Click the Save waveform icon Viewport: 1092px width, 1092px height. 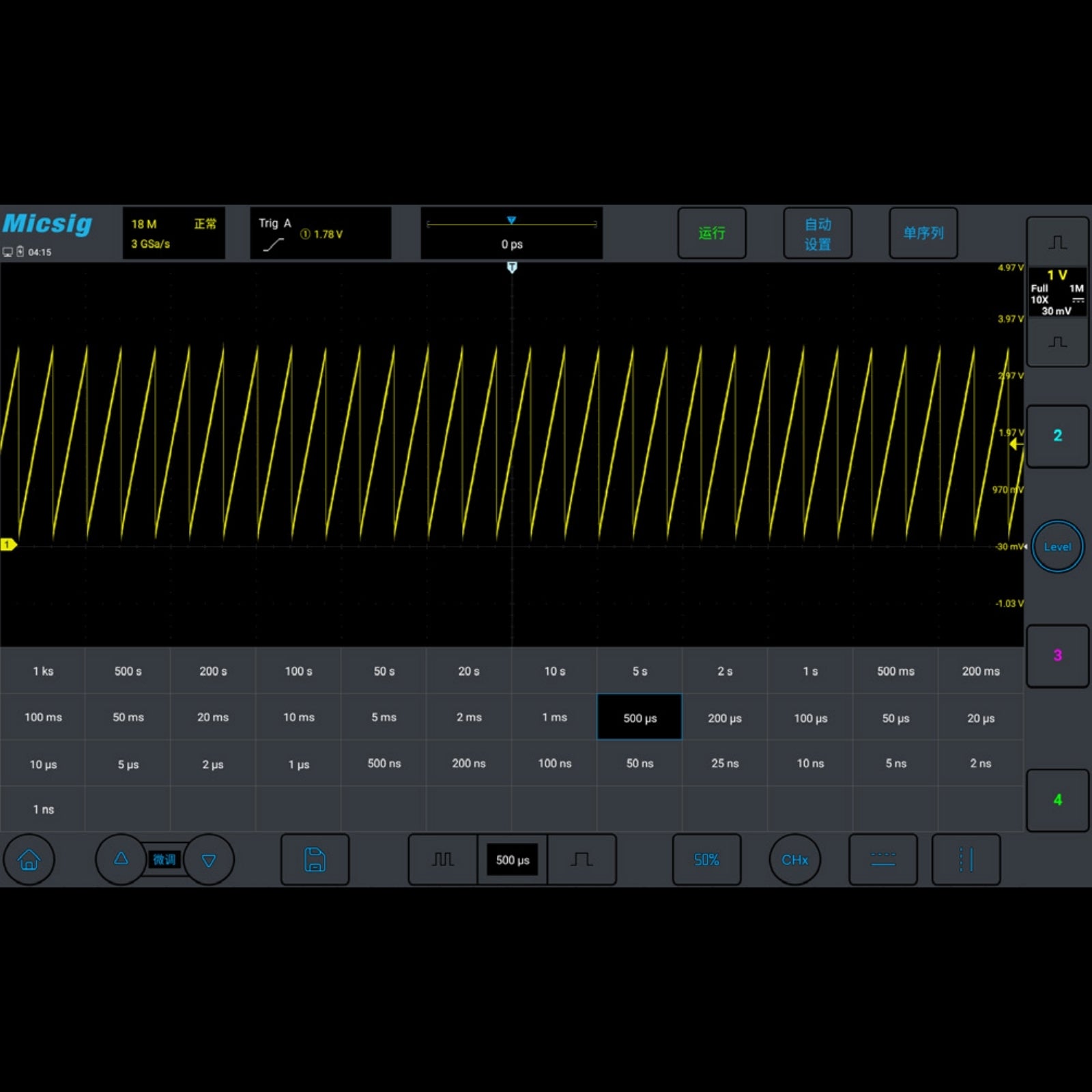click(315, 860)
